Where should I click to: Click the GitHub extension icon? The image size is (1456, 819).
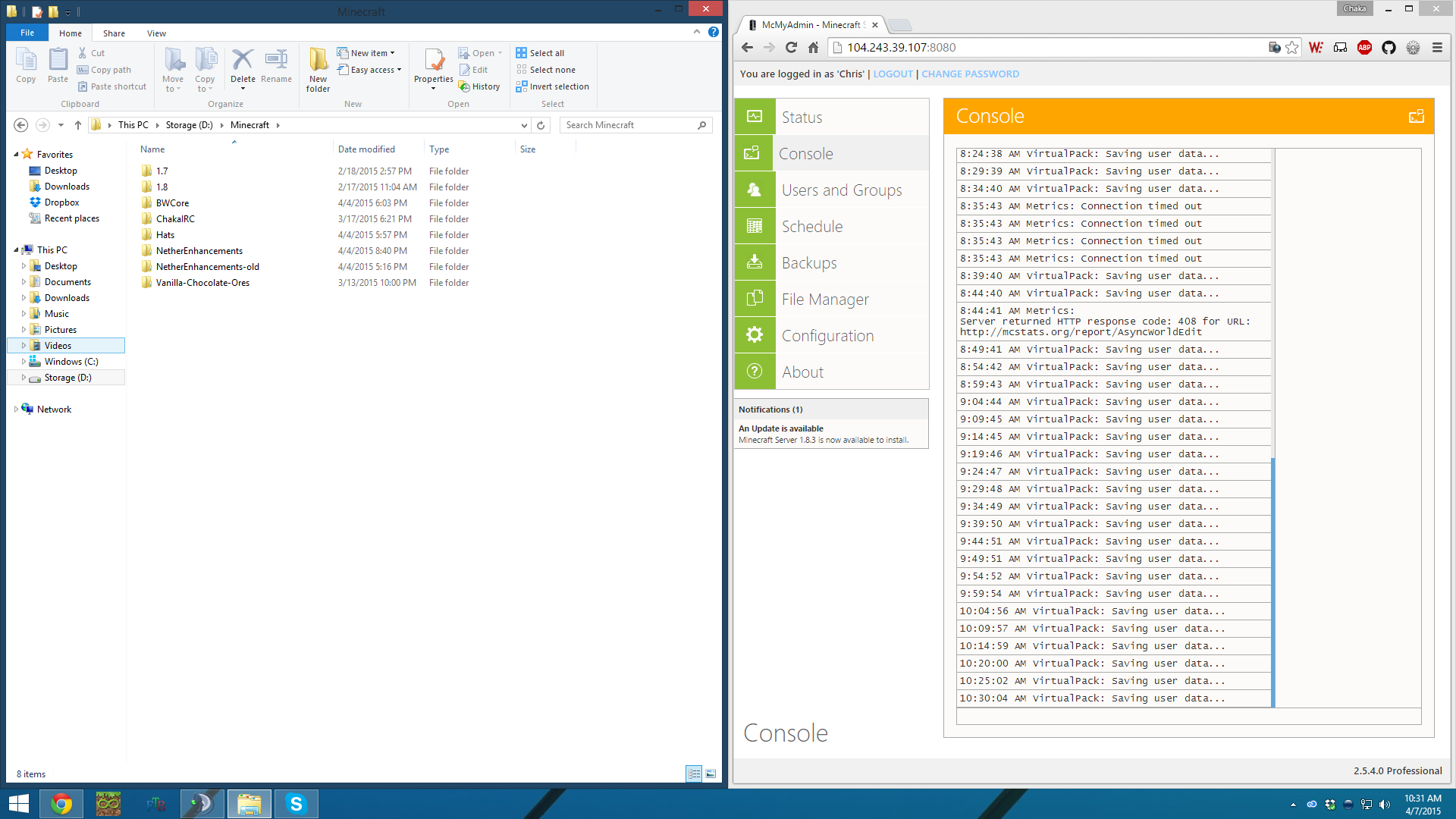click(1389, 47)
